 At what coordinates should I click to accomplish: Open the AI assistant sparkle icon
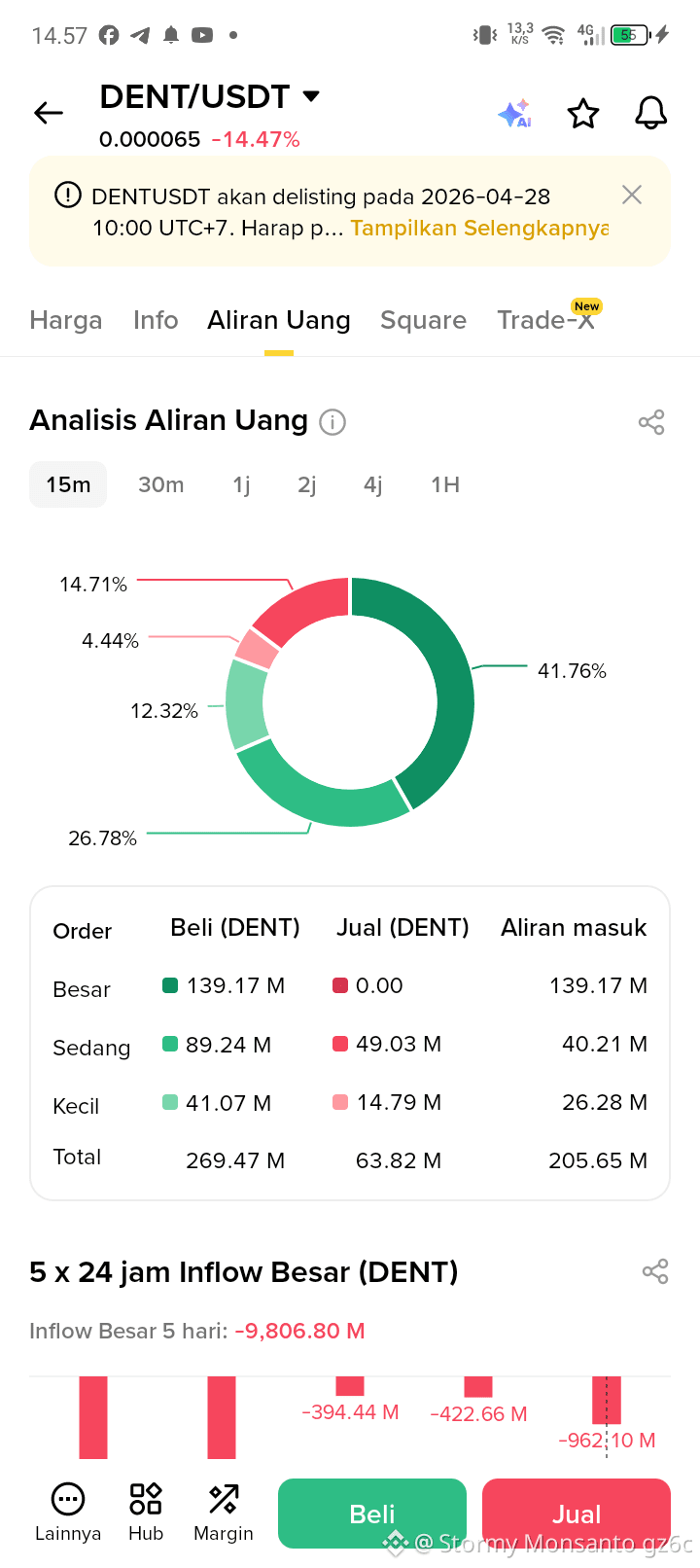(515, 114)
